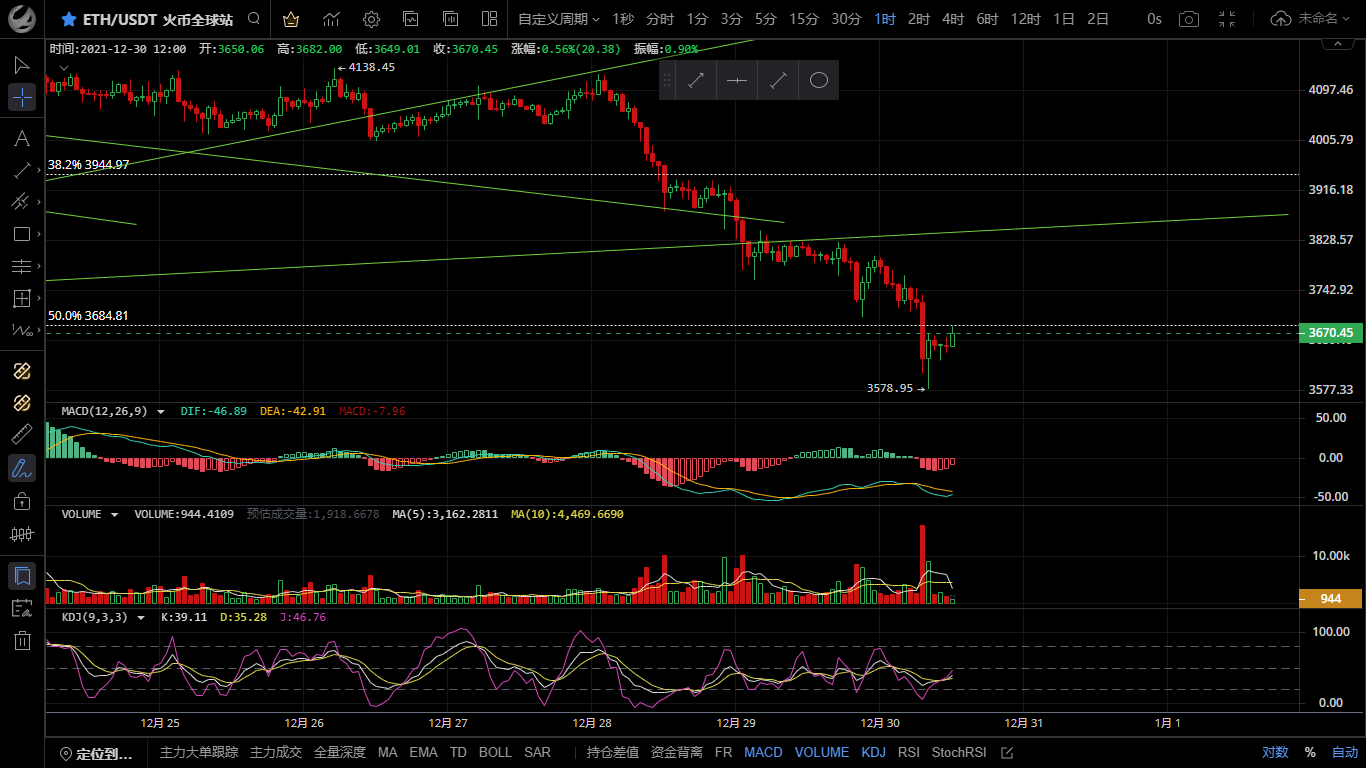
Task: Grab the floating drawing toolbar handle
Action: 667,80
